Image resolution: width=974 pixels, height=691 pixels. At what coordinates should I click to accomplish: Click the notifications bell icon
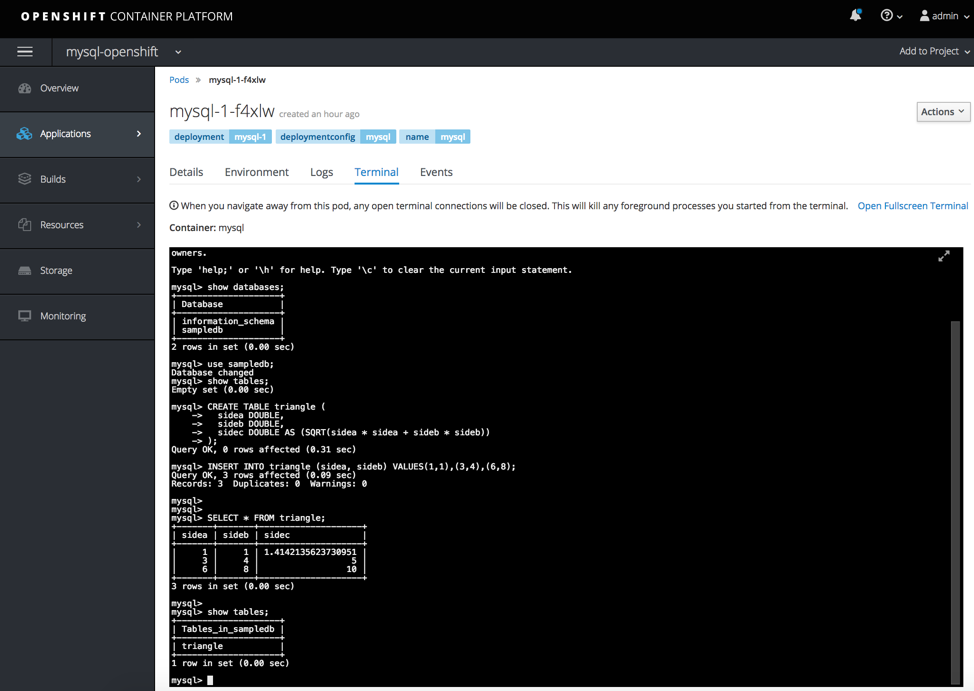point(855,15)
